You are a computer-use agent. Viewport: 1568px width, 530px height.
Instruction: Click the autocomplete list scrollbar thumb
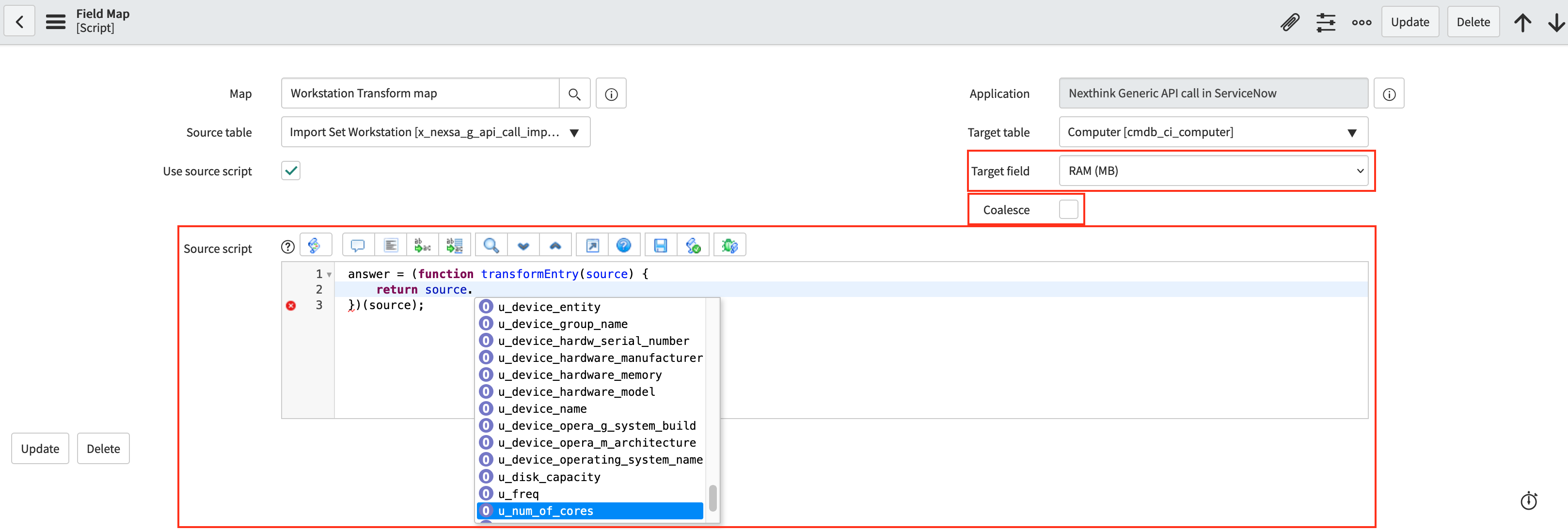pos(713,498)
